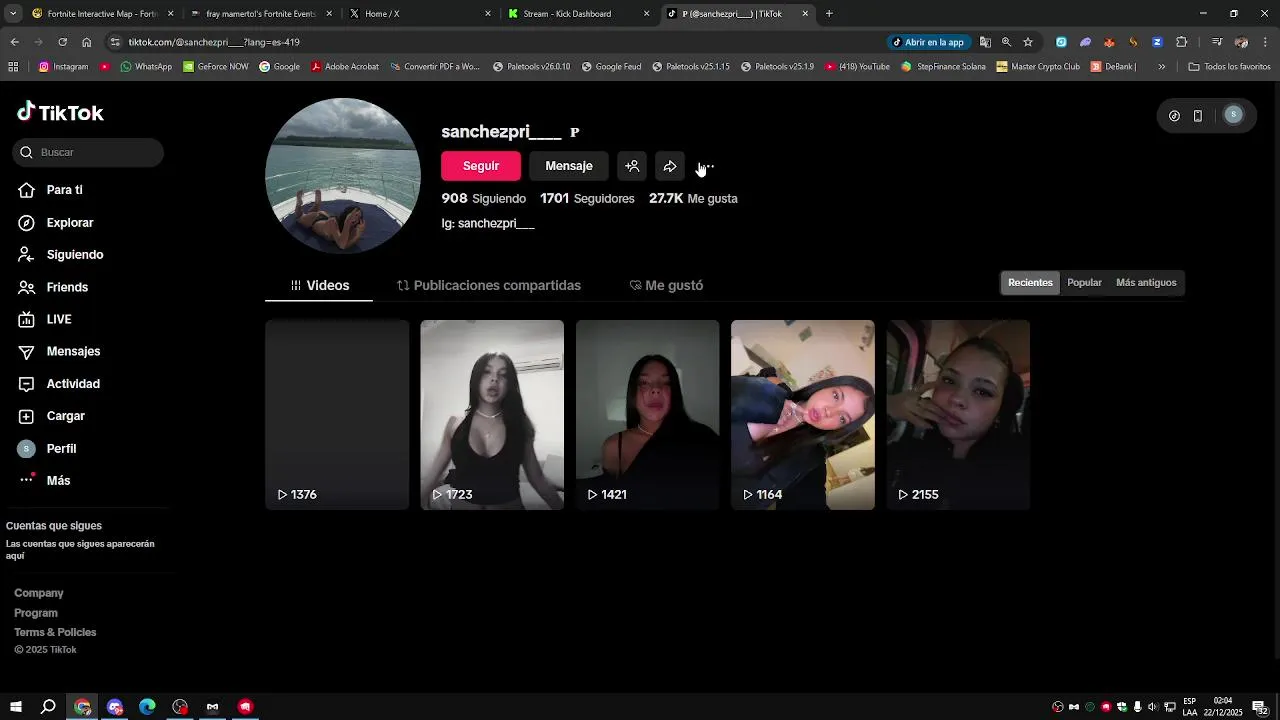Open the Friends section

point(67,287)
